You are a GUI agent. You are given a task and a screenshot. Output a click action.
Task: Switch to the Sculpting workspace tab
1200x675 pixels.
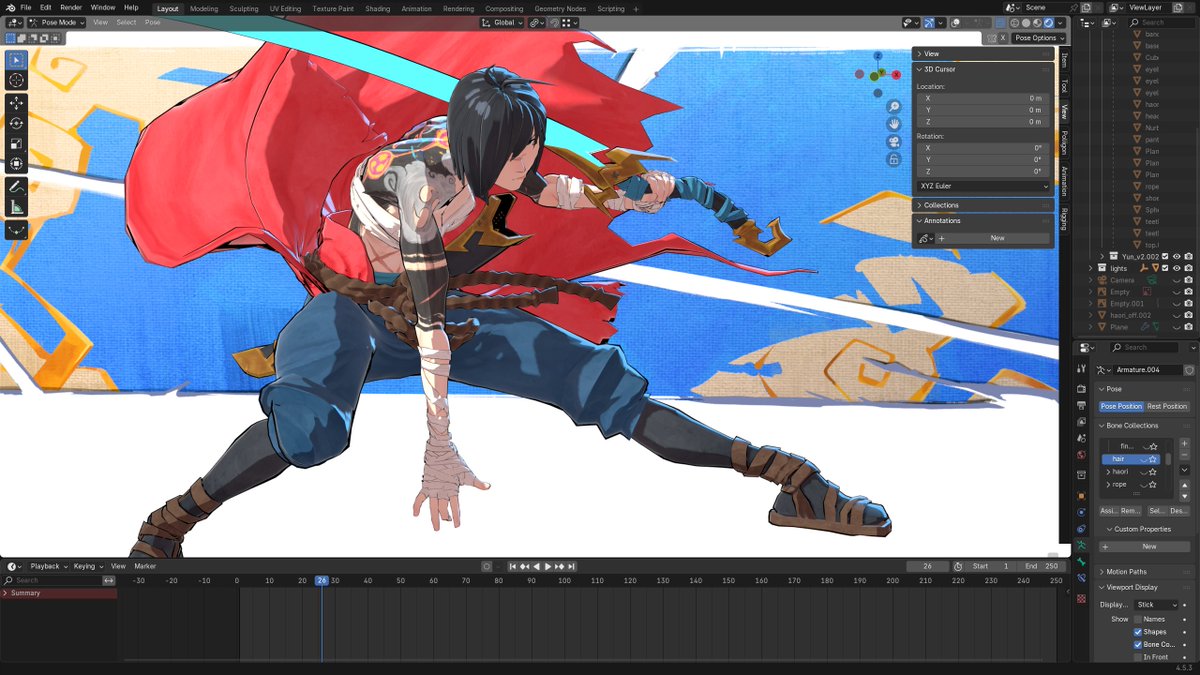coord(243,9)
